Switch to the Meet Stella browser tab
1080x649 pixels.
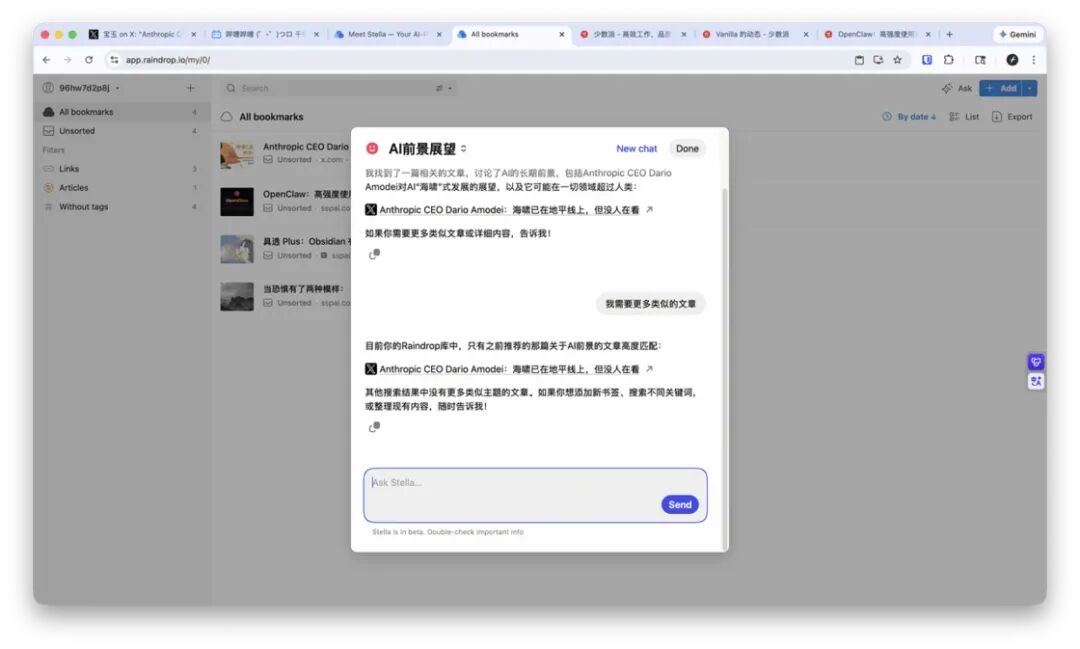point(387,34)
